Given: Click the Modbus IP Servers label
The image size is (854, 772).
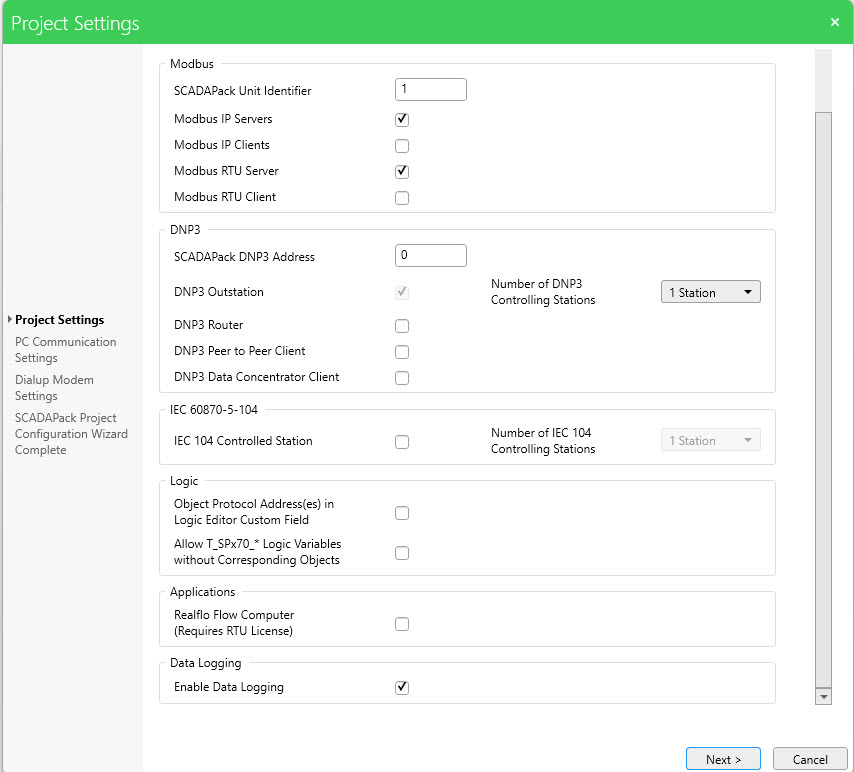Looking at the screenshot, I should (223, 119).
